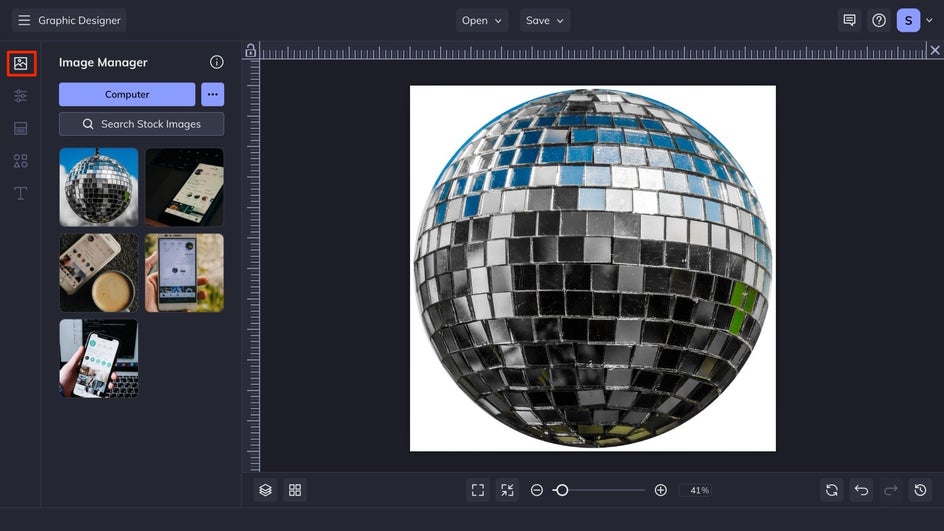Click Search Stock Images button
This screenshot has height=531, width=944.
coord(141,124)
